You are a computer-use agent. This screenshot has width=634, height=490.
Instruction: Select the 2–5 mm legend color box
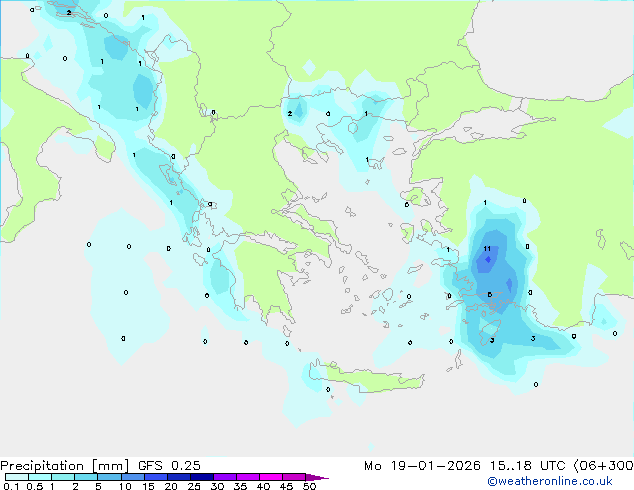click(x=86, y=477)
